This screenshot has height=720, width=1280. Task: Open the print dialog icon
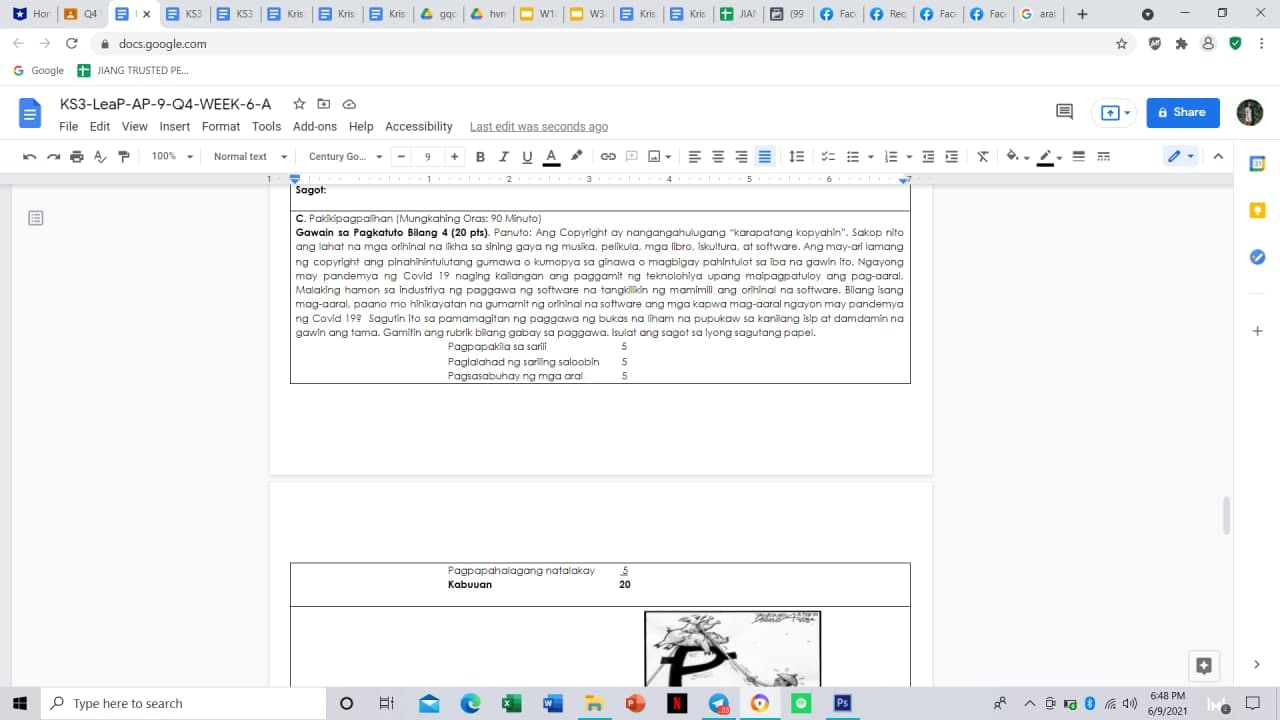click(x=77, y=156)
